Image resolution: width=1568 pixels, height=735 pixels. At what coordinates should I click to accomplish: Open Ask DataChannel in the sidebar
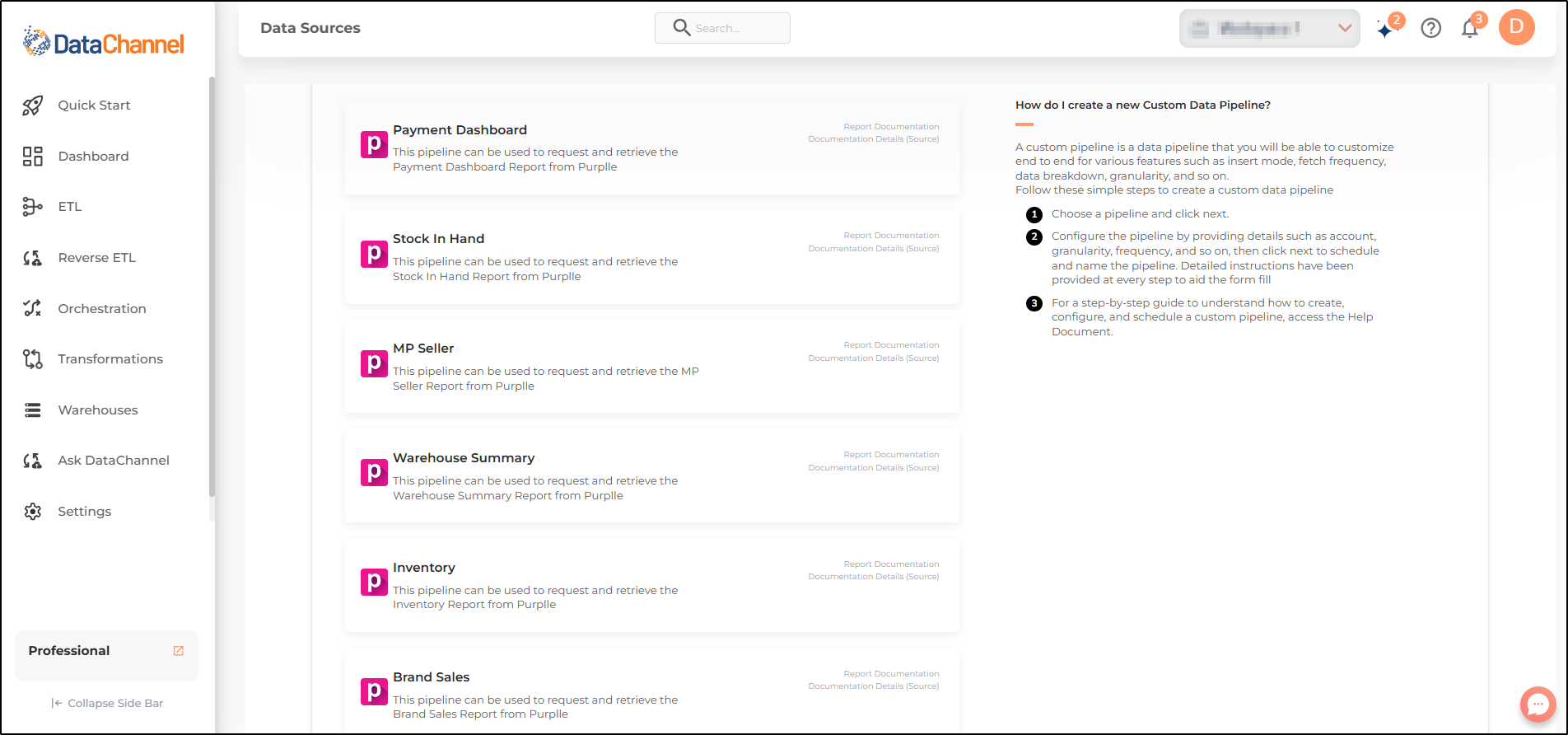[x=114, y=461]
